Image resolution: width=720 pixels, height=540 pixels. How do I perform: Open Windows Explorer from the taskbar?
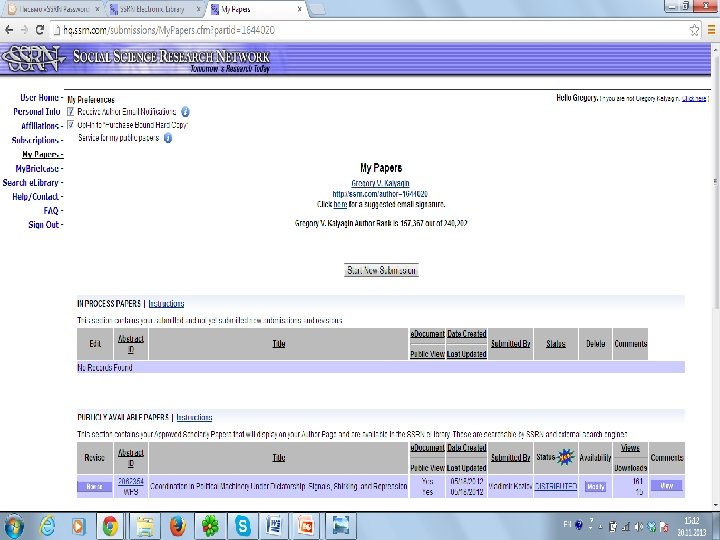[144, 526]
